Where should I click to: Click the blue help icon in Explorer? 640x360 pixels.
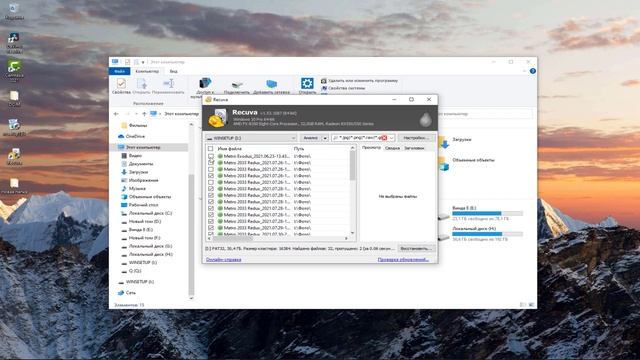pos(532,71)
